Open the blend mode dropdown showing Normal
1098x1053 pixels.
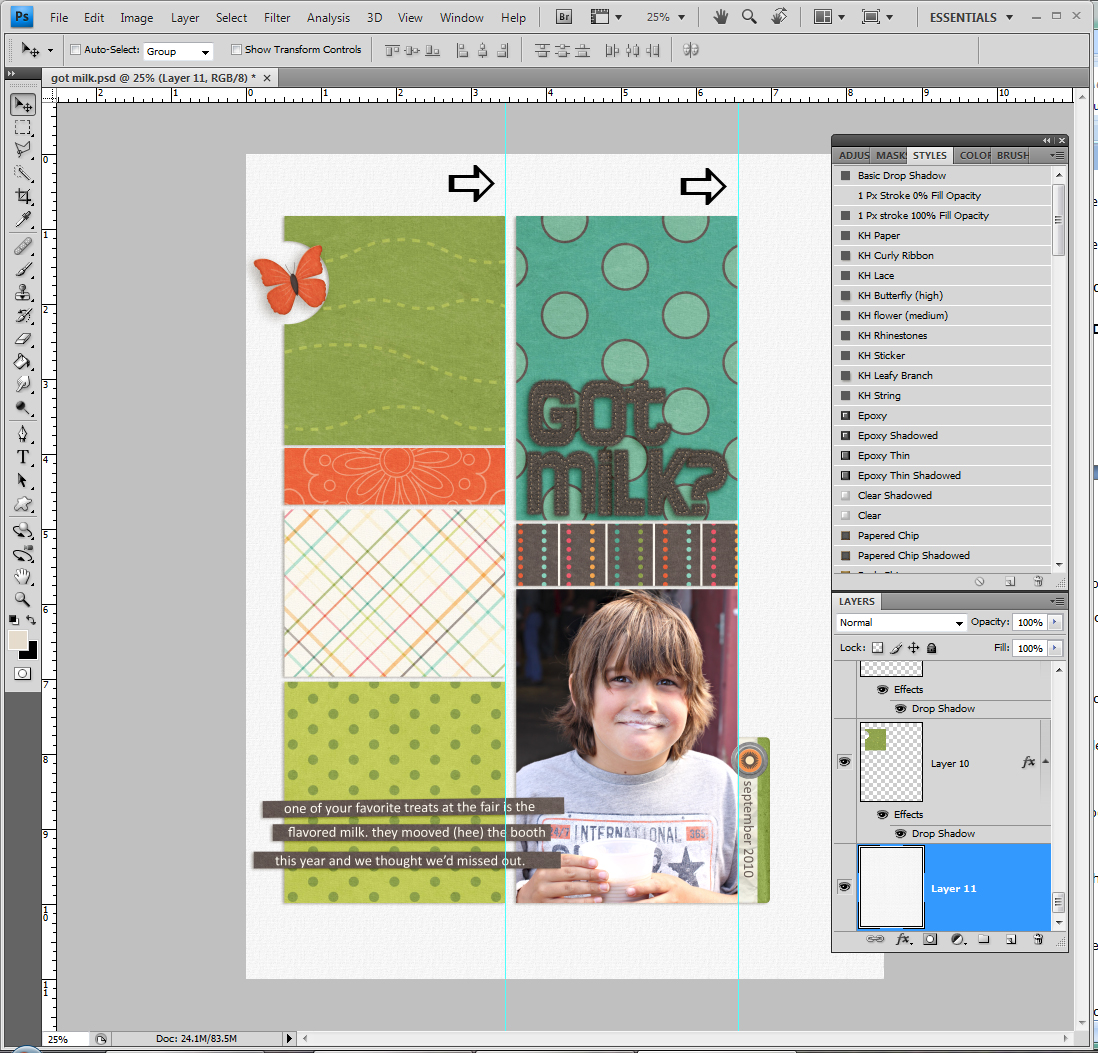click(900, 622)
